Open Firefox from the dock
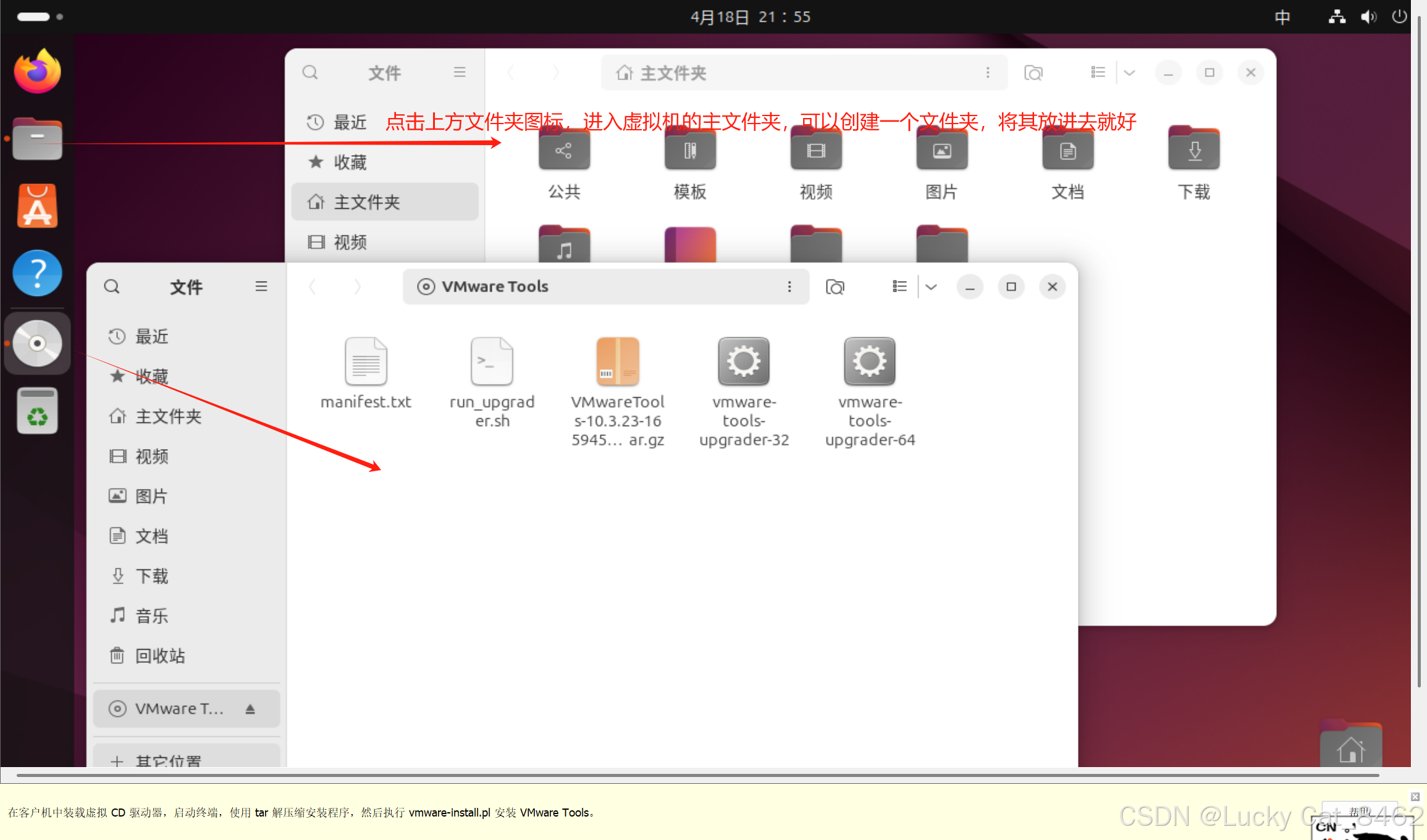This screenshot has width=1427, height=840. coord(37,71)
